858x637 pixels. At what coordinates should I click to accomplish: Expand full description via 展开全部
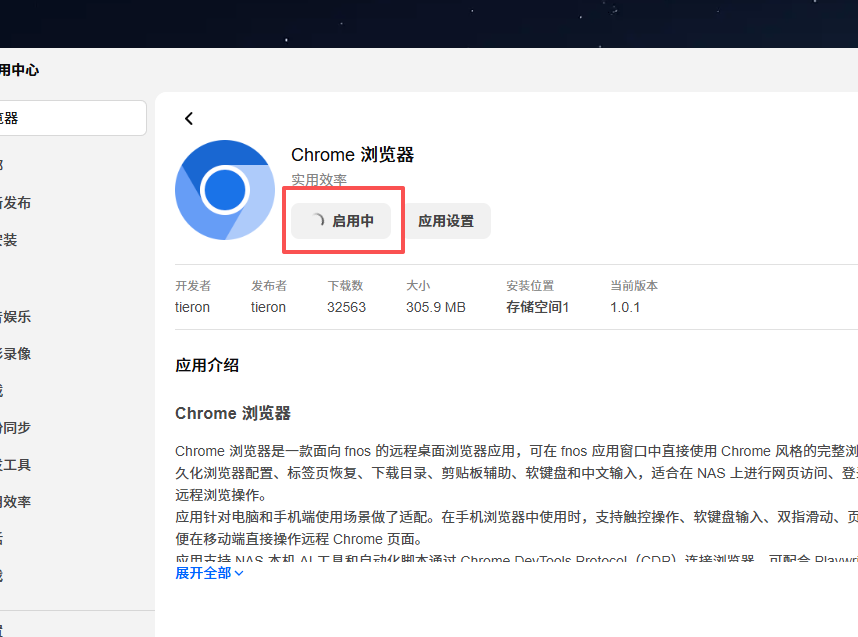[x=209, y=573]
